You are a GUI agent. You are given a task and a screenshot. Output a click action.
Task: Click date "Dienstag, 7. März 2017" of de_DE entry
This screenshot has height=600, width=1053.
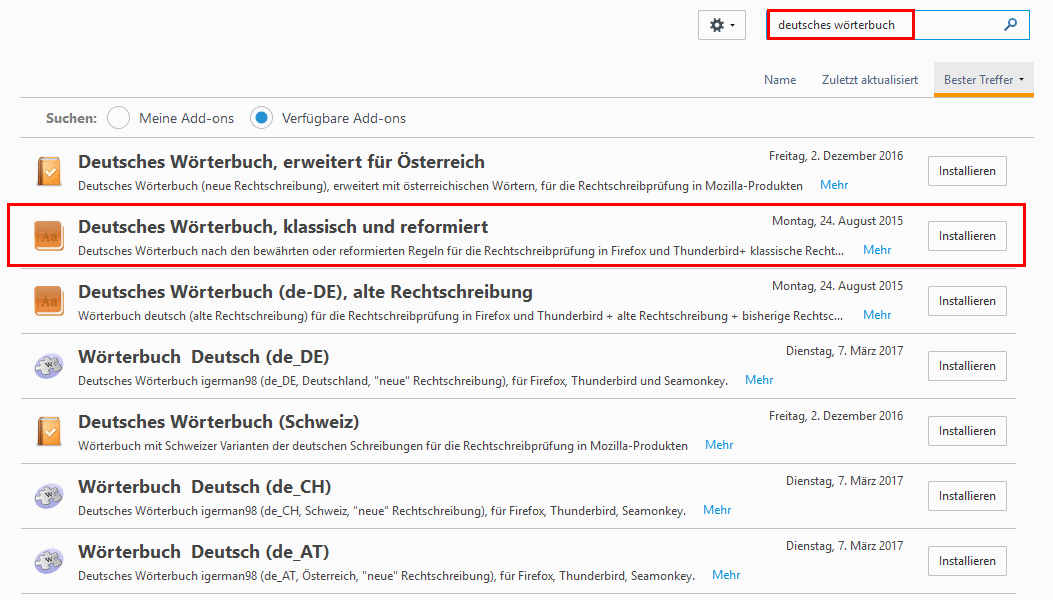(x=845, y=351)
